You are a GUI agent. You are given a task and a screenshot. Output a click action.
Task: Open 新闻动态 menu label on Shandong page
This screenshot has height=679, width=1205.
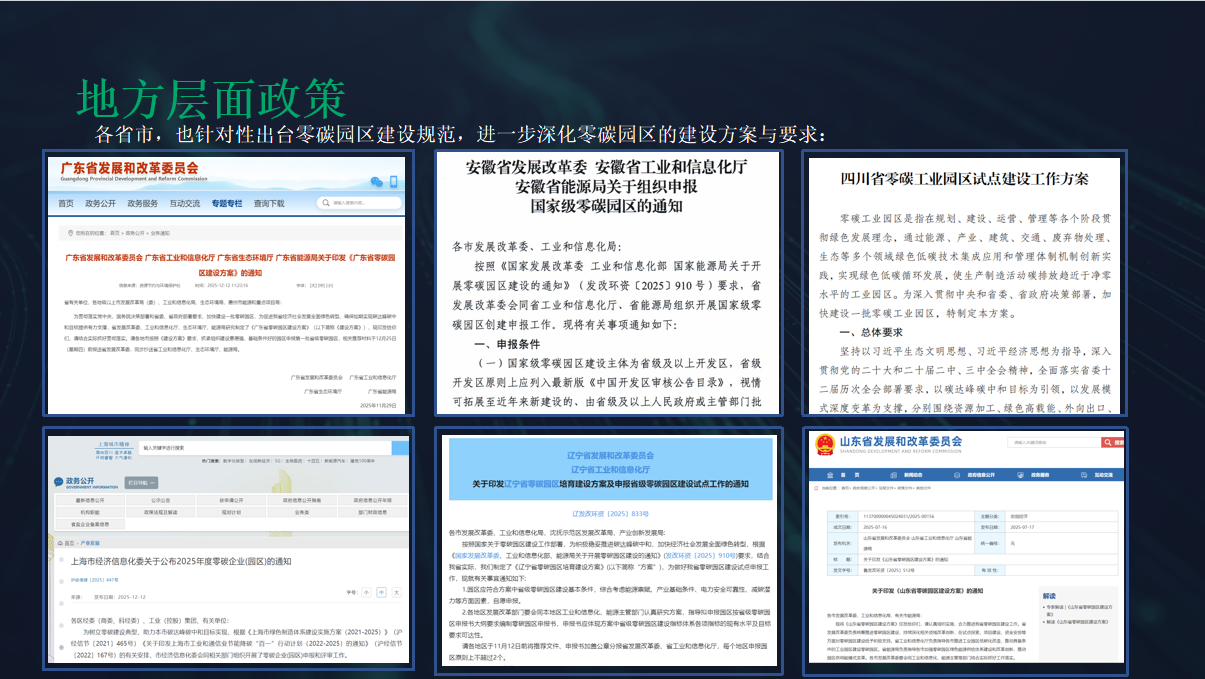click(913, 475)
